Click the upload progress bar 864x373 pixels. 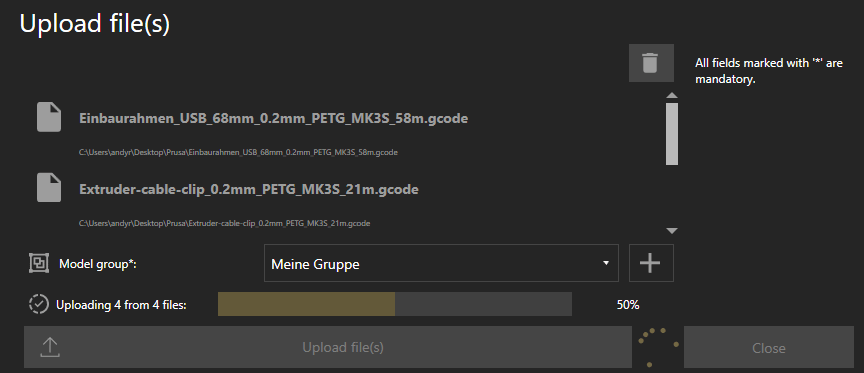point(395,304)
